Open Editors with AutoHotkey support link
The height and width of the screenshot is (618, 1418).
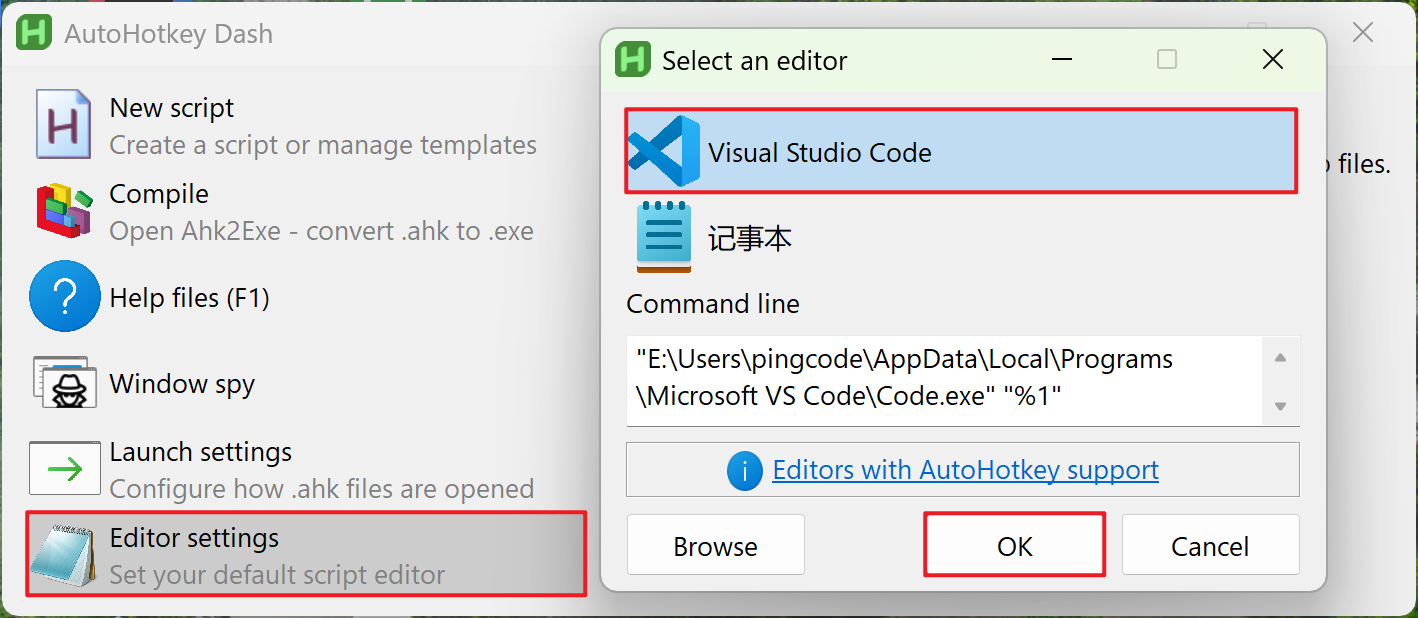[x=965, y=470]
